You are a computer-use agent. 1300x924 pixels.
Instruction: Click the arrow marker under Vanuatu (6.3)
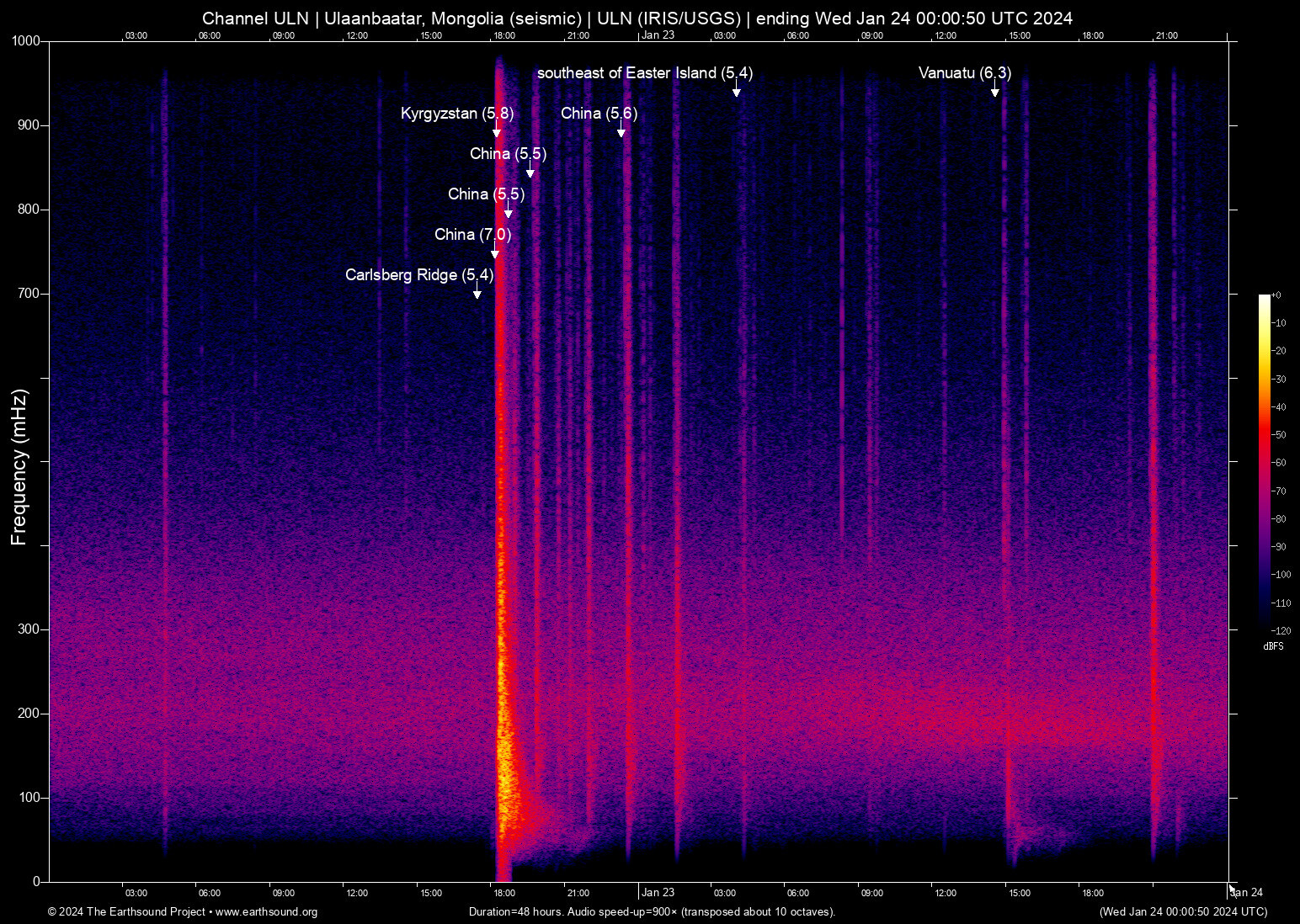[995, 92]
